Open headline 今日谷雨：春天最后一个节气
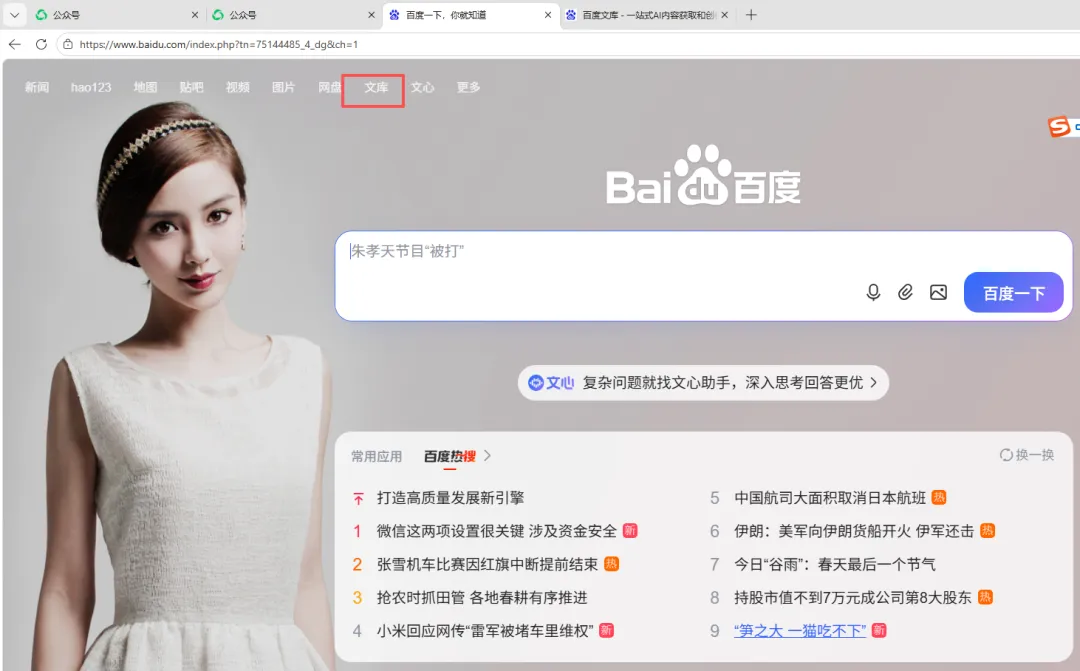 [x=835, y=564]
